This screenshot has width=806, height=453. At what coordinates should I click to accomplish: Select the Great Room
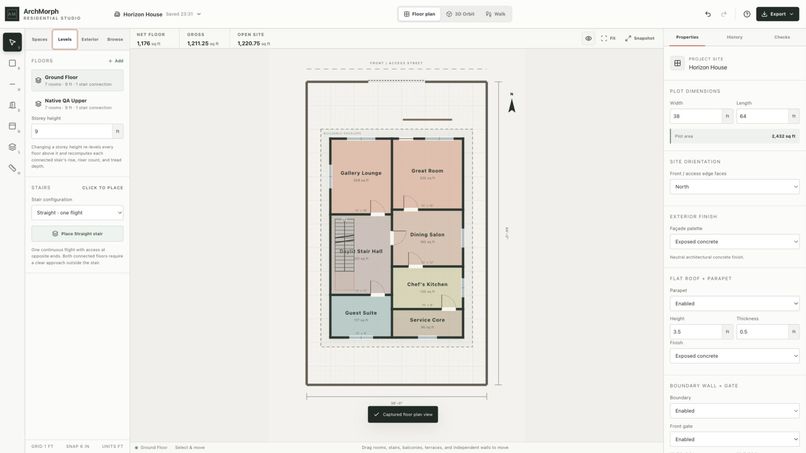427,174
